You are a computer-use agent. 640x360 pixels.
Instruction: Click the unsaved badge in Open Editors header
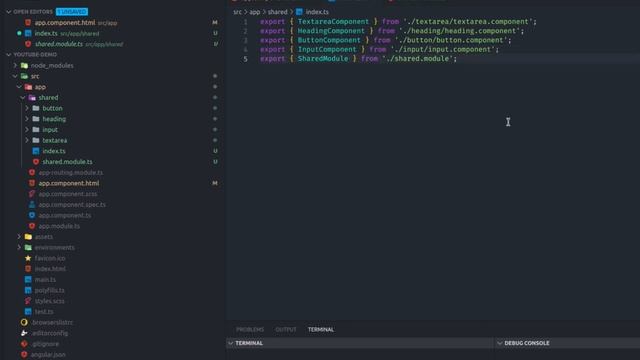tap(72, 12)
